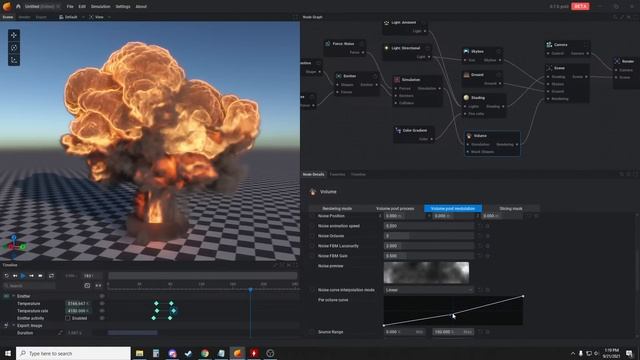640x360 pixels.
Task: Click the Volume node icon in graph
Action: click(x=469, y=136)
